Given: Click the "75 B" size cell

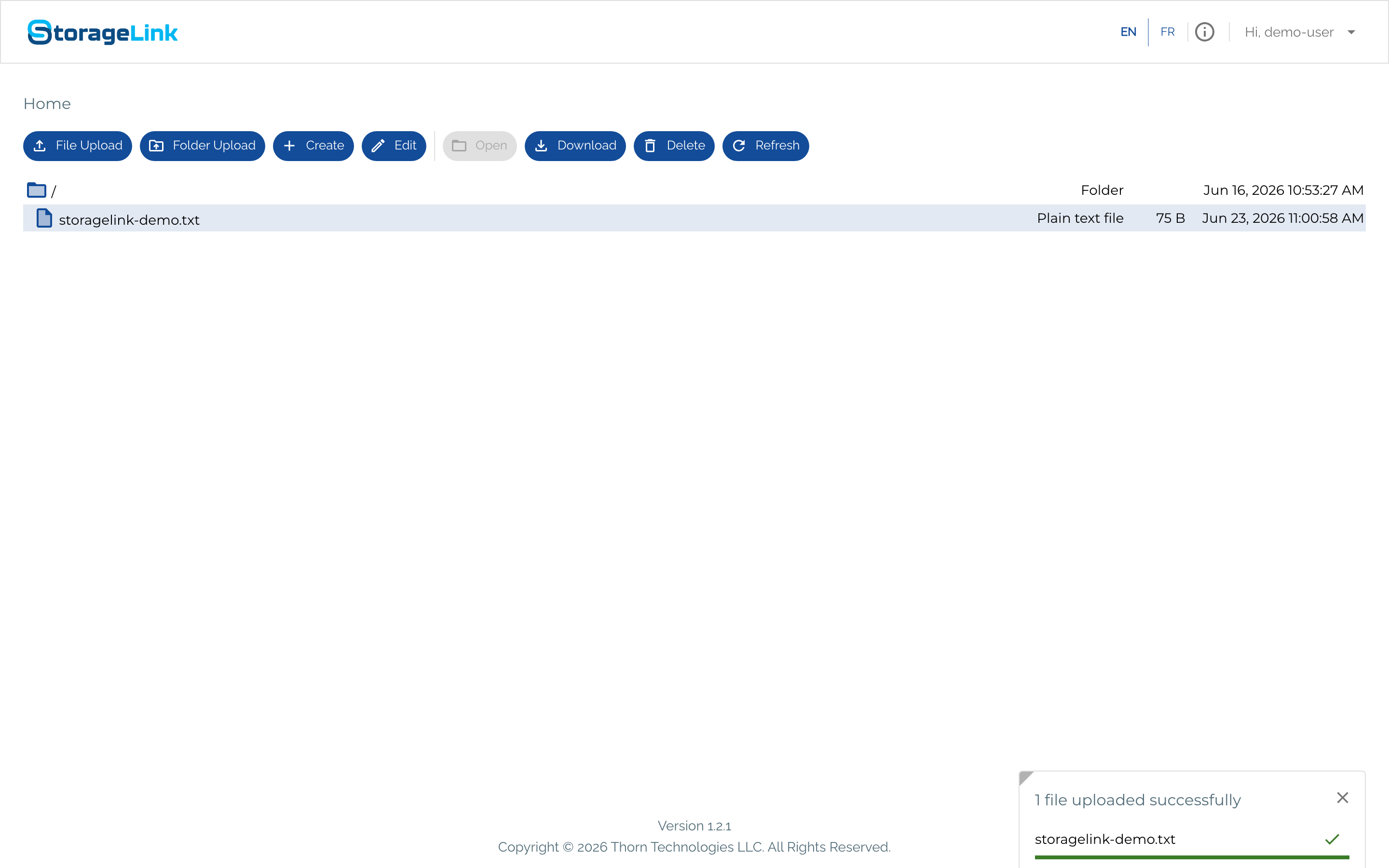Looking at the screenshot, I should (1171, 218).
